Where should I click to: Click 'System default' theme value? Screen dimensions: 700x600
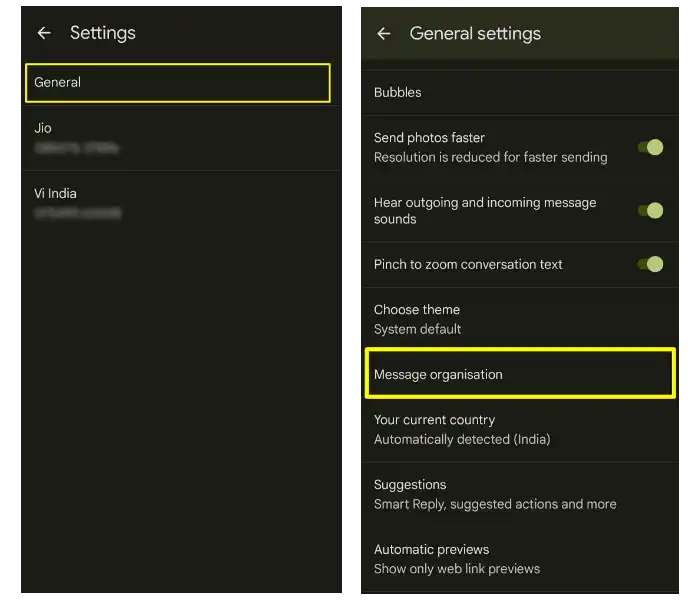[417, 329]
